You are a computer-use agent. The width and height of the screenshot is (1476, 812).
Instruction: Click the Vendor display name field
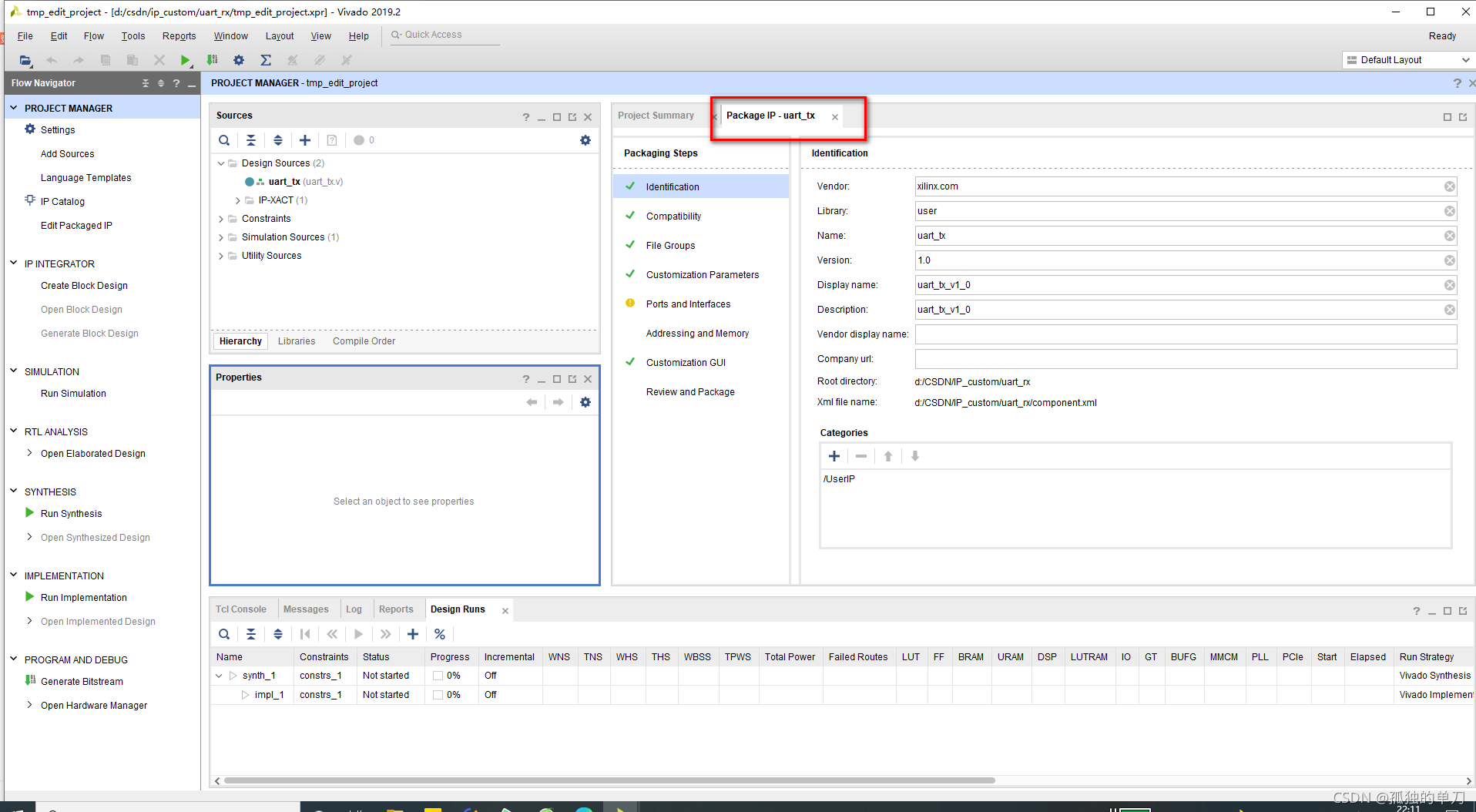tap(1186, 334)
